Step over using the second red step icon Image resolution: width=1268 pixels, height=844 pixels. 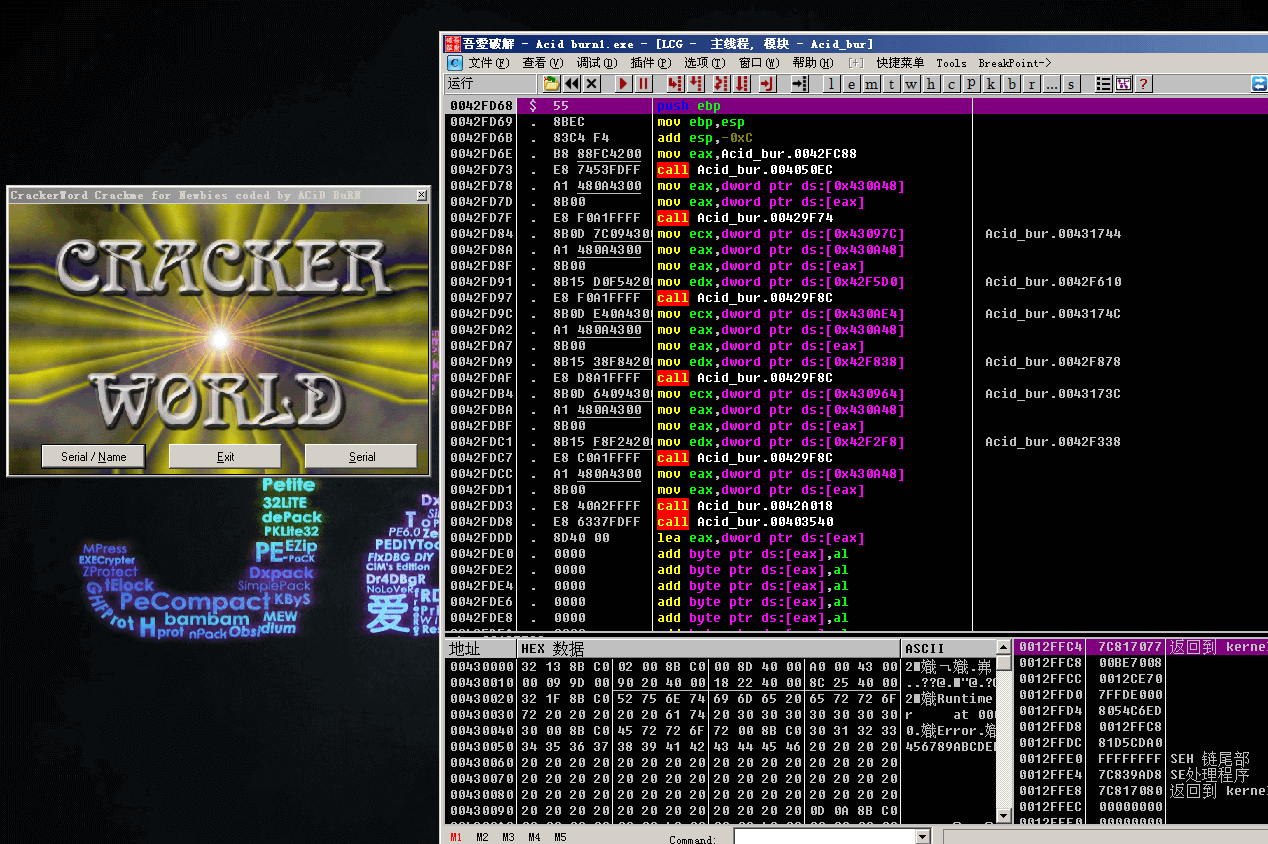[694, 84]
